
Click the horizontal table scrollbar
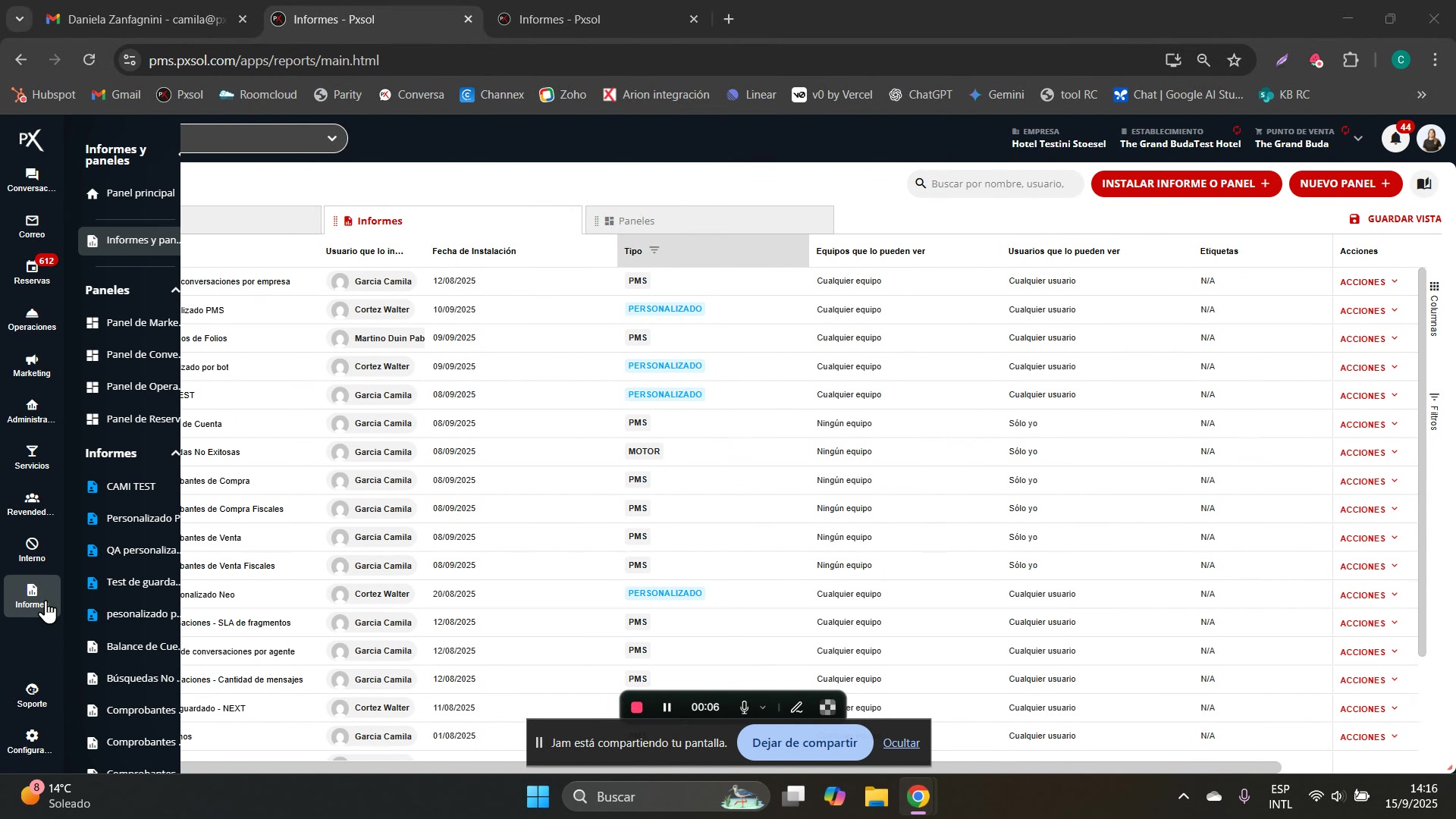(x=730, y=767)
